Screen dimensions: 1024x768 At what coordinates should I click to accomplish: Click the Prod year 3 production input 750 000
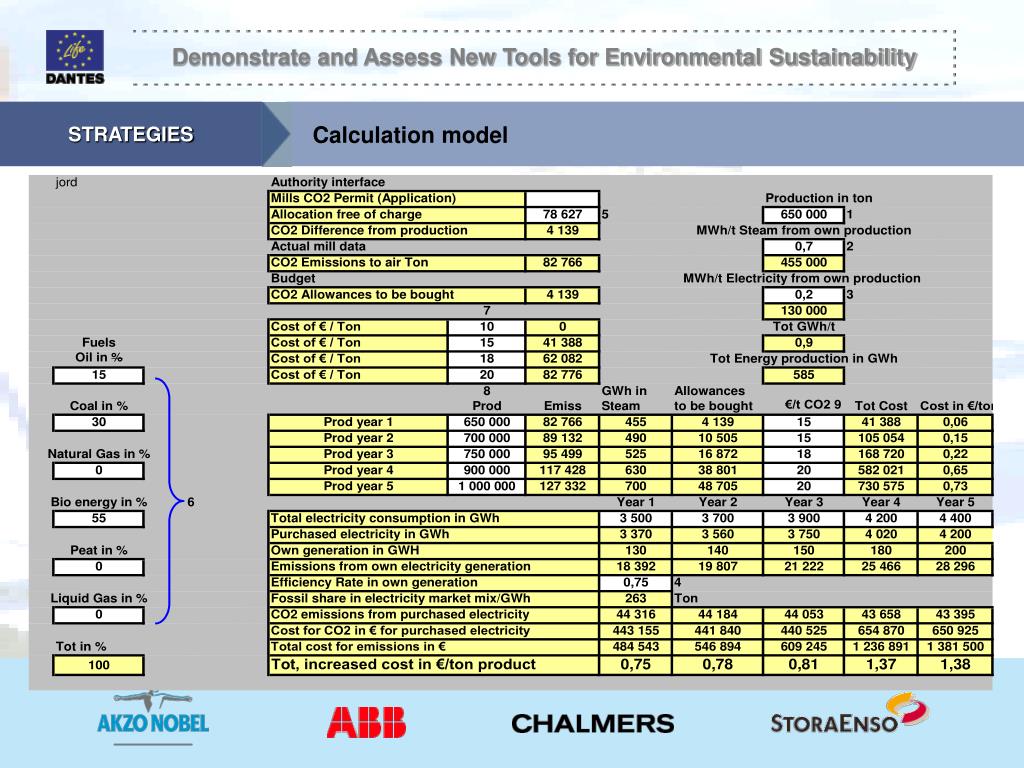pos(487,454)
